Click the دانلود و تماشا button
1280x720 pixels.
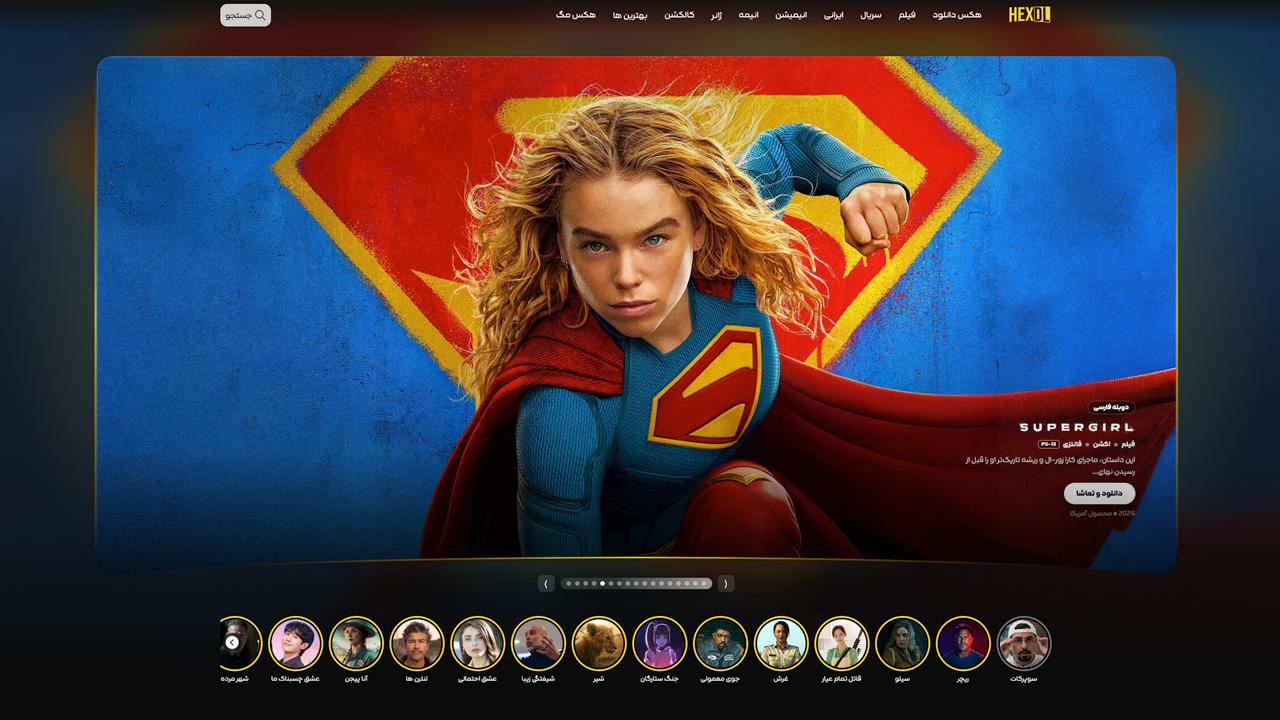point(1099,493)
